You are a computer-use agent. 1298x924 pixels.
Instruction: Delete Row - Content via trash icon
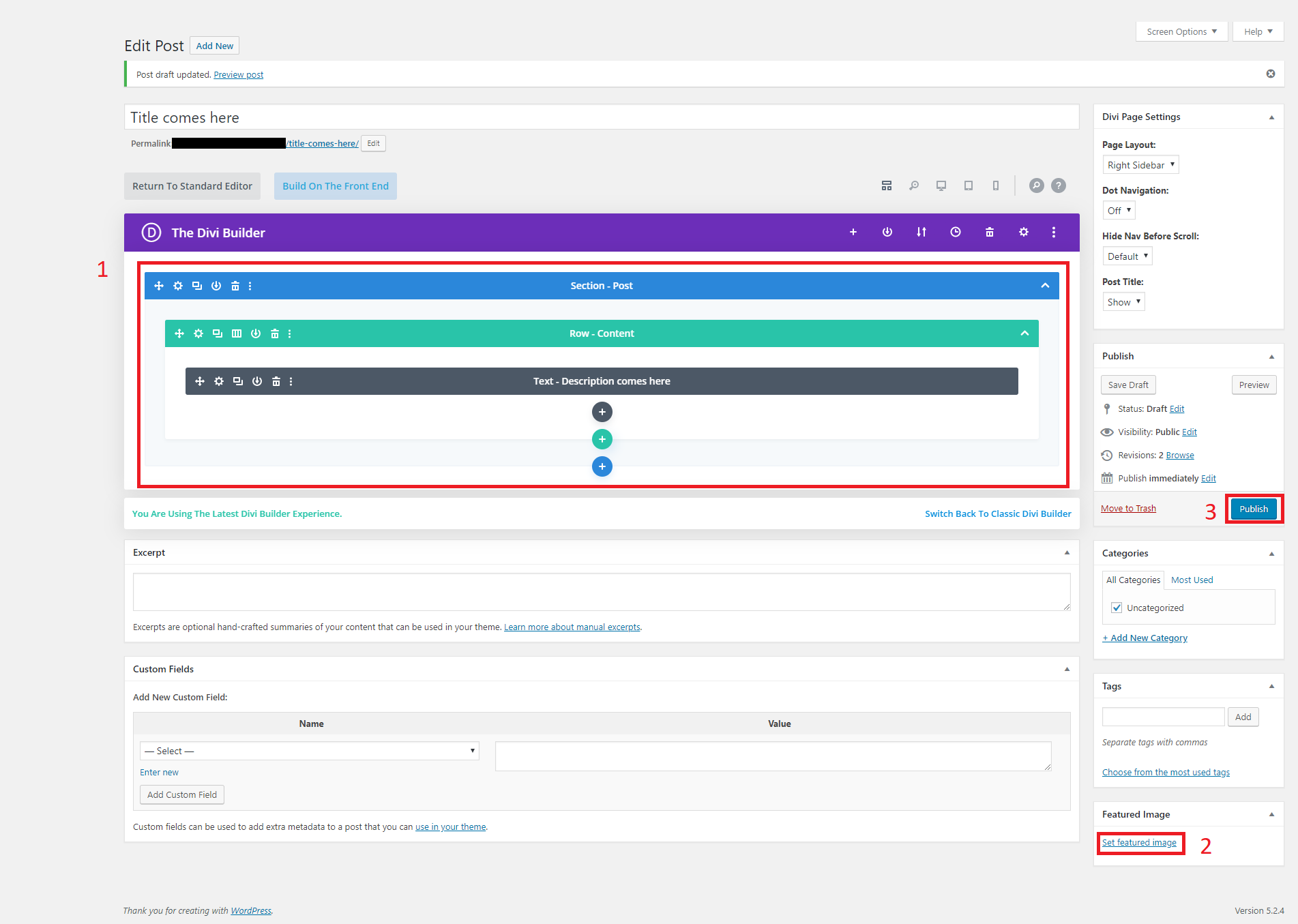pos(275,333)
